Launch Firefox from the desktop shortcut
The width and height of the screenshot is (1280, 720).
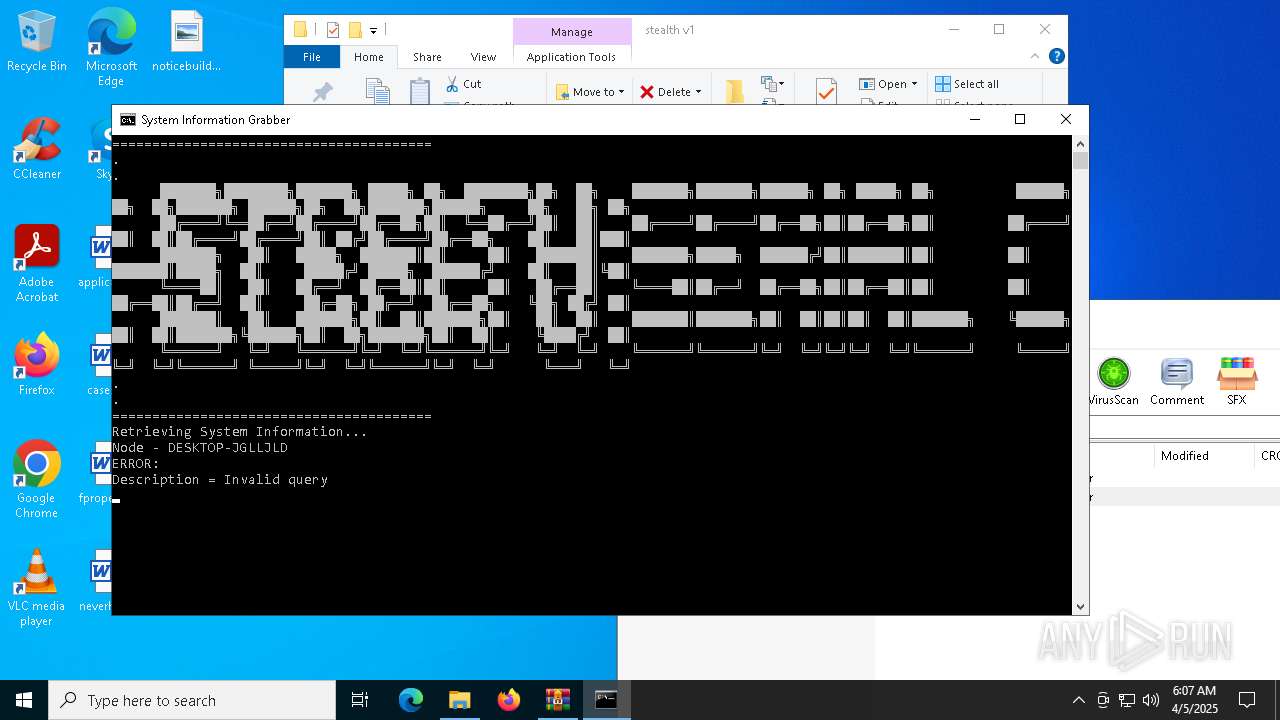pyautogui.click(x=37, y=364)
